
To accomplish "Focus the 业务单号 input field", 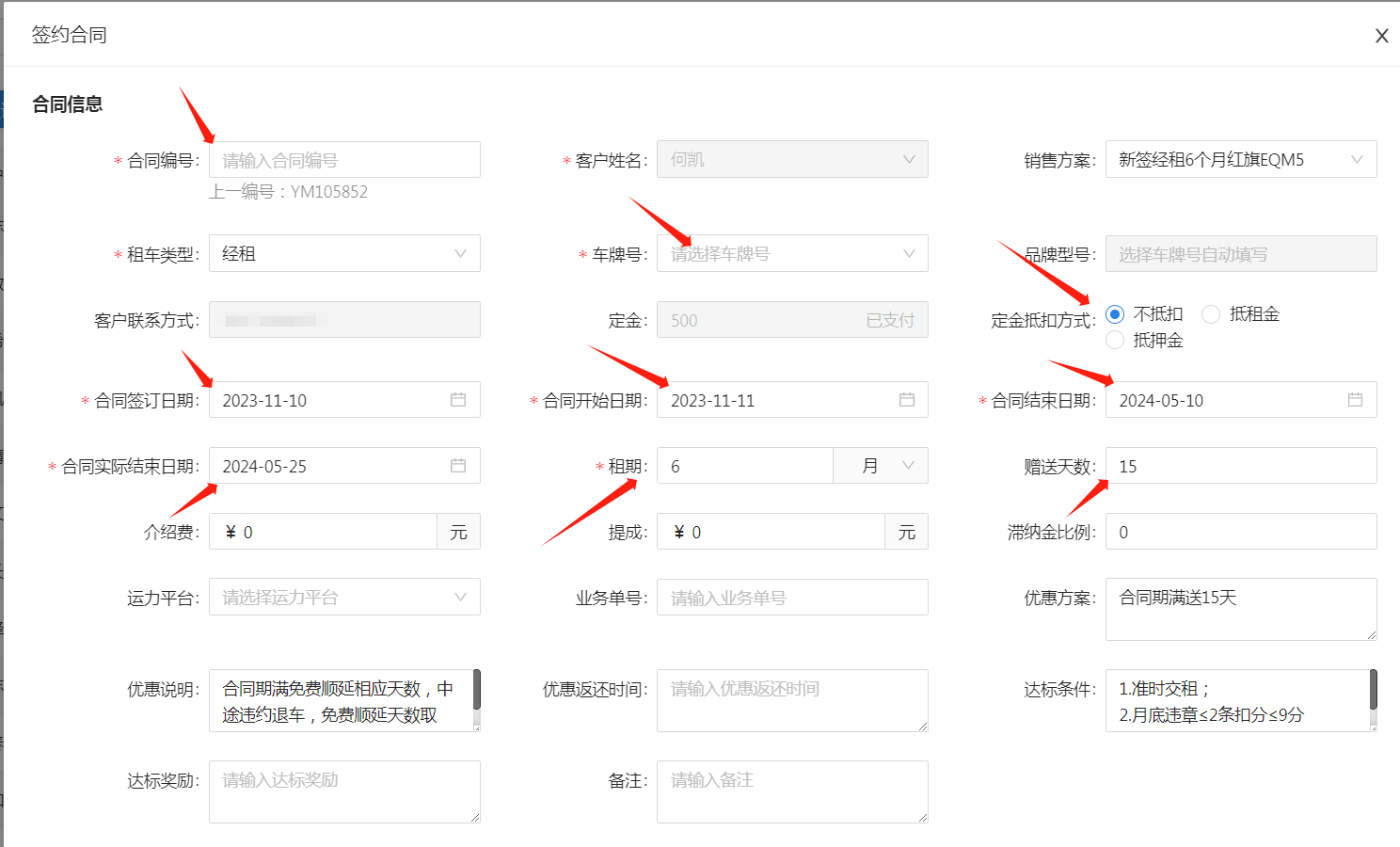I will (x=792, y=598).
